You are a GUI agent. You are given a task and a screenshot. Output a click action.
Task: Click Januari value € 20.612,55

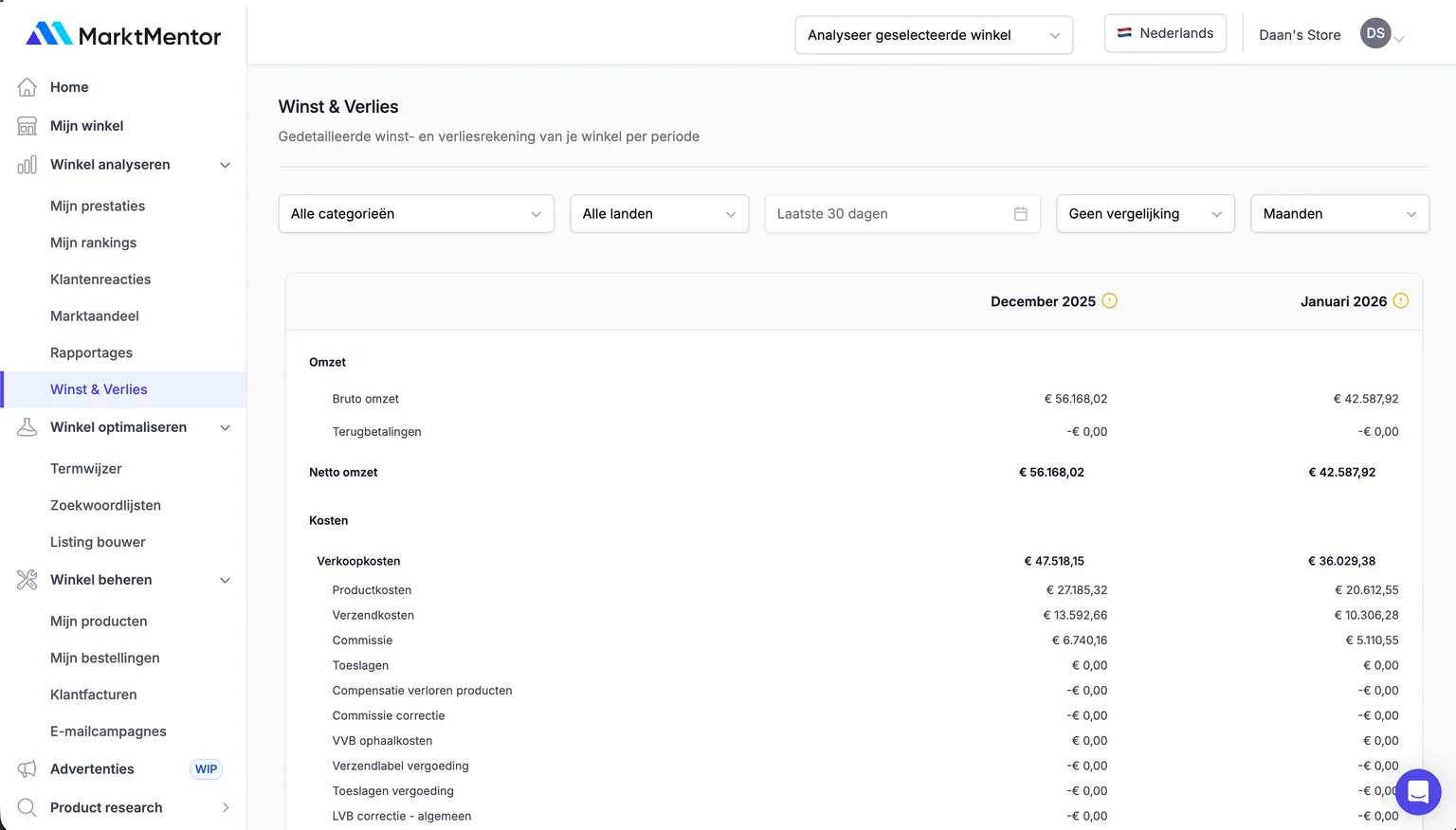point(1367,590)
